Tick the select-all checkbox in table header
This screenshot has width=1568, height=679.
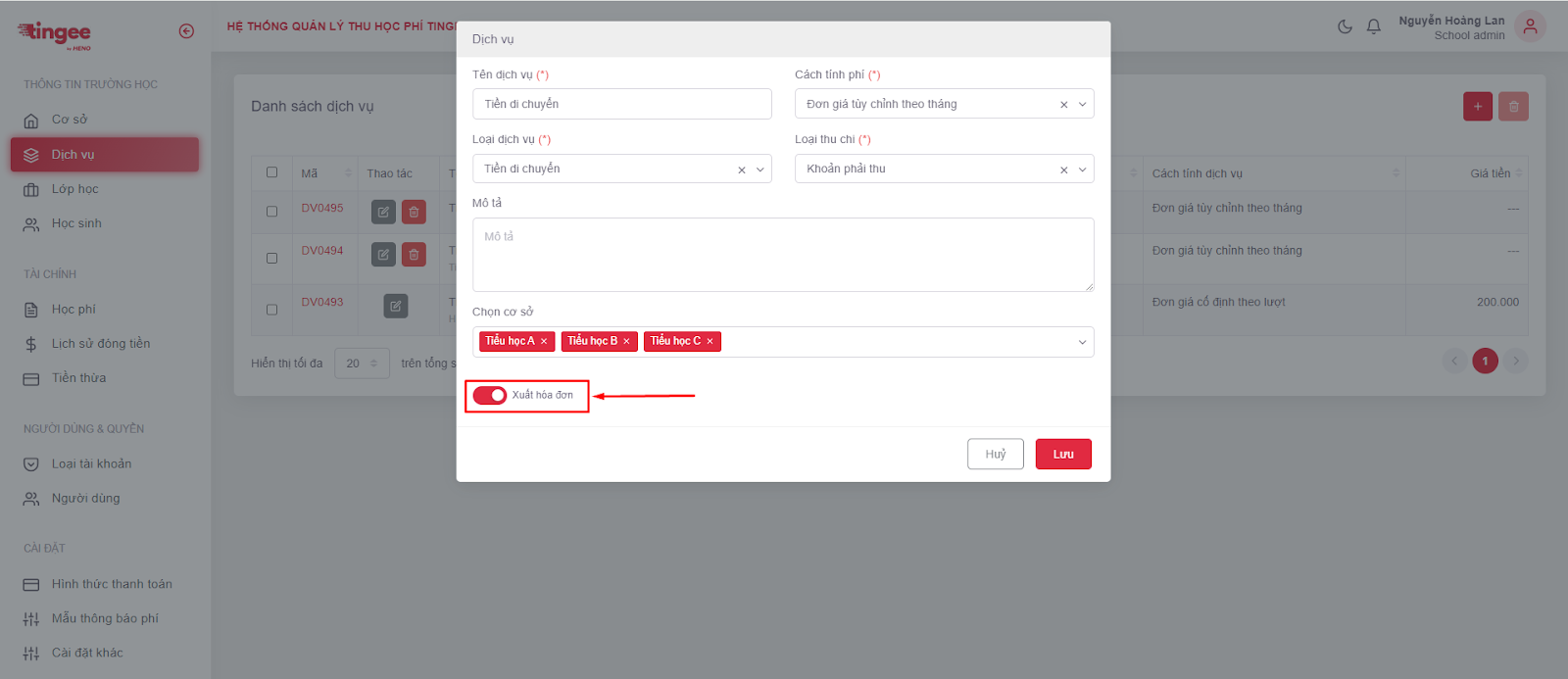pos(272,172)
